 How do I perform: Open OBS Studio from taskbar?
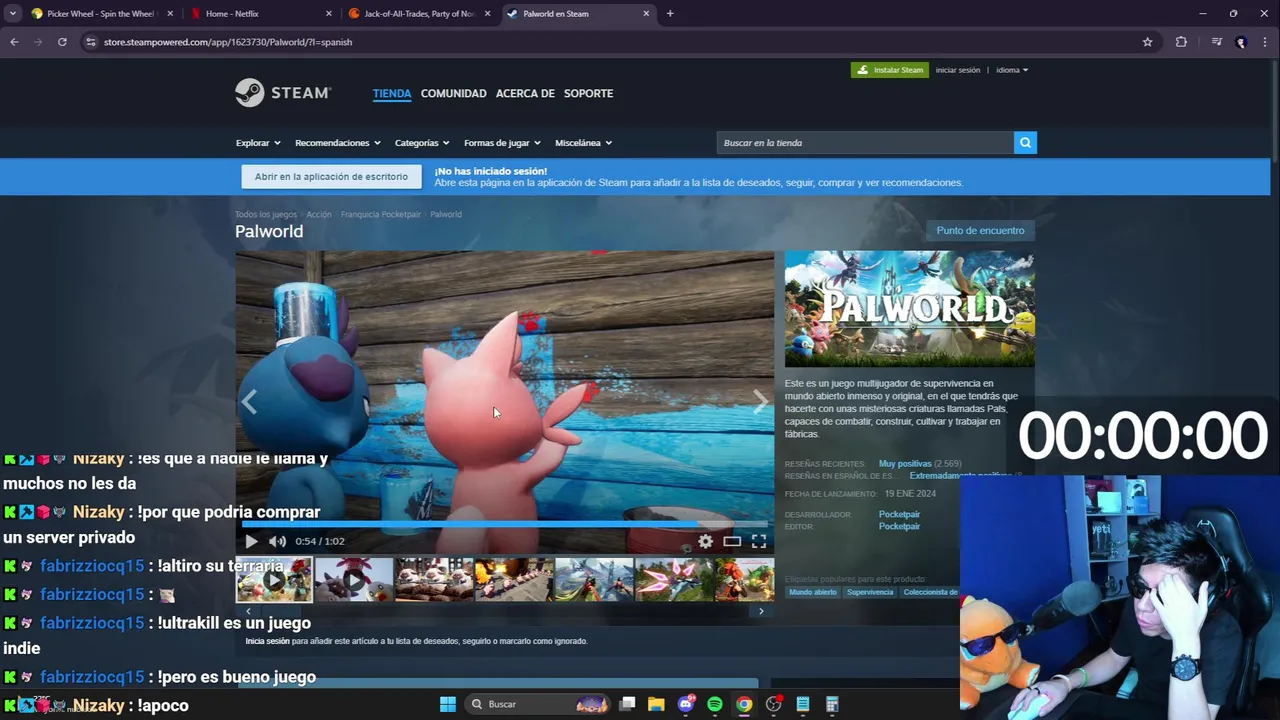[773, 704]
